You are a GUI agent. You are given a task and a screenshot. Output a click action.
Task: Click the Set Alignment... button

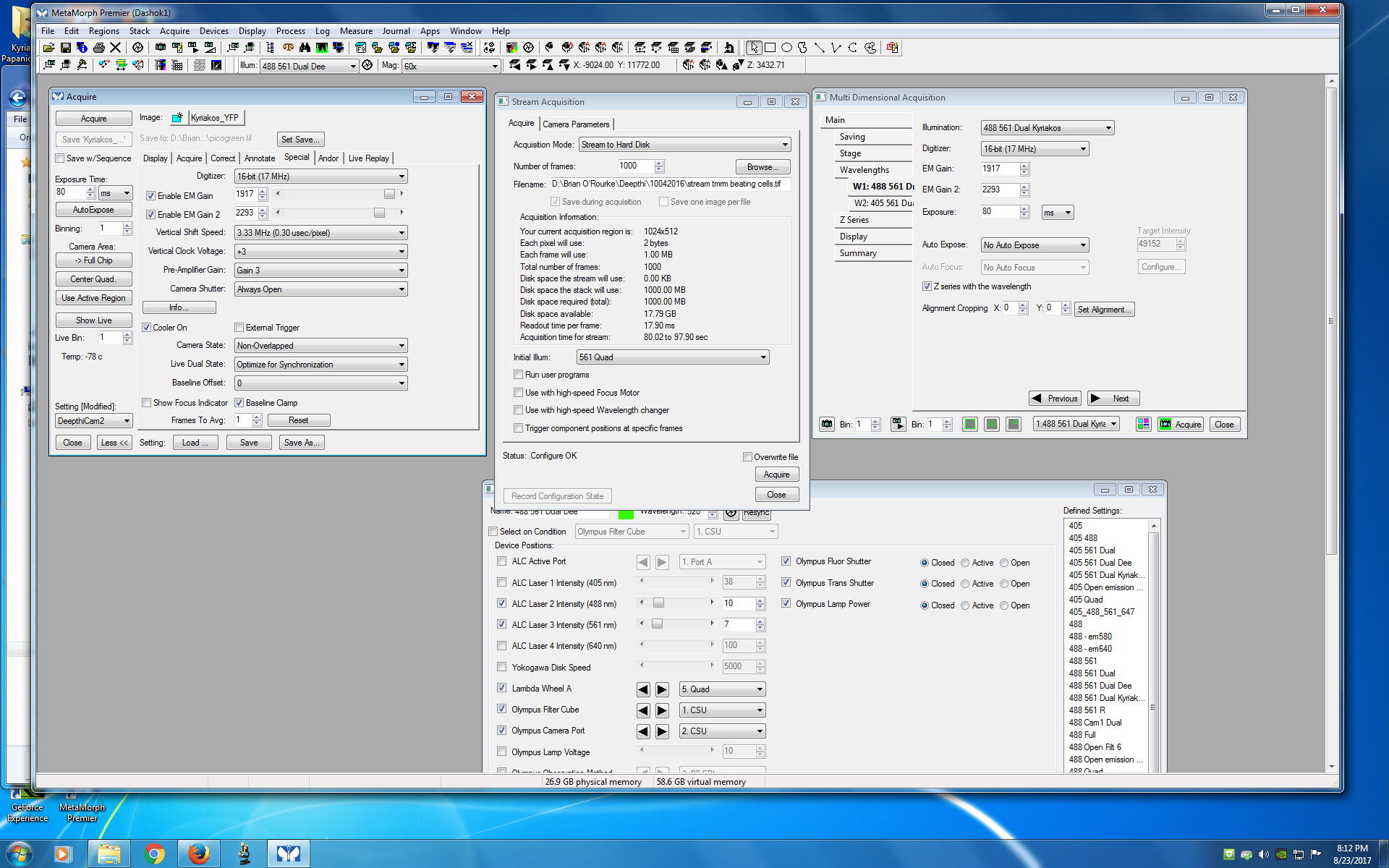pyautogui.click(x=1104, y=310)
